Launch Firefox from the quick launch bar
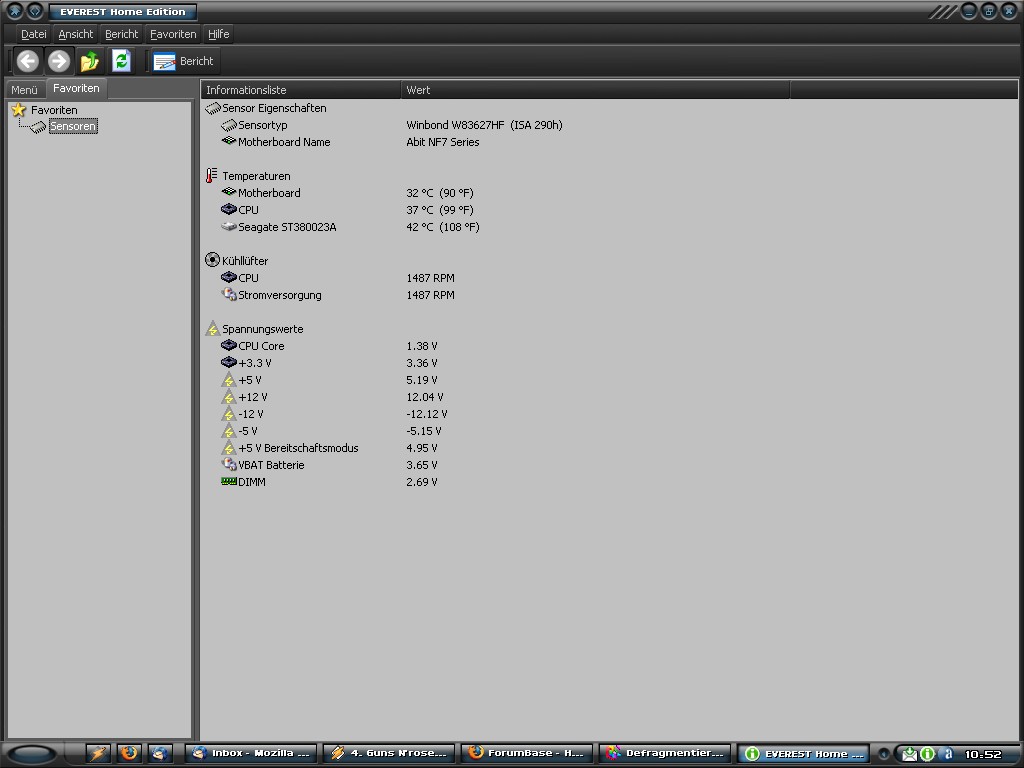This screenshot has height=768, width=1024. (x=129, y=753)
